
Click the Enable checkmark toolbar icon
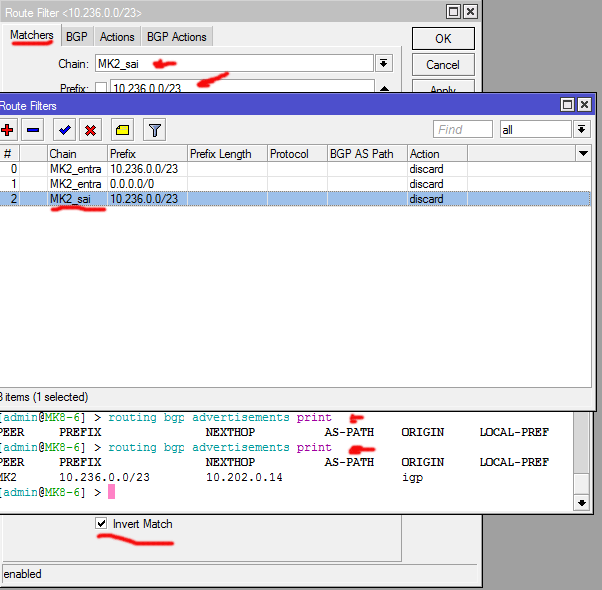64,130
